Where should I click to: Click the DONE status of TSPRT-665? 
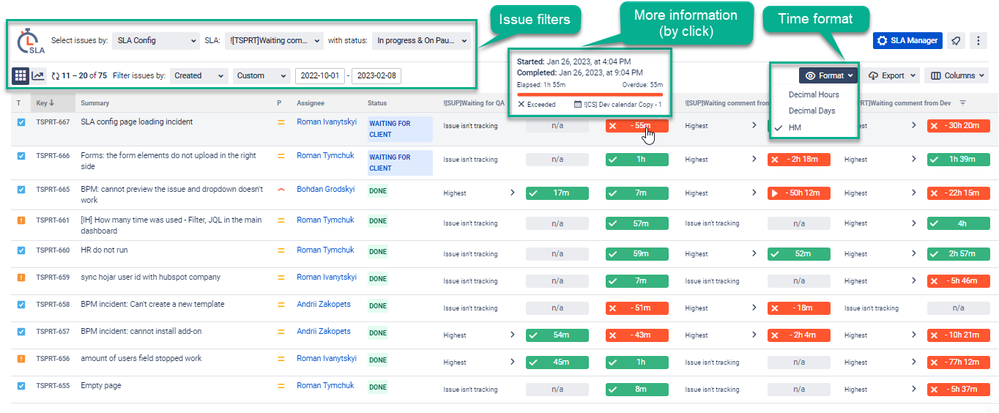pyautogui.click(x=378, y=191)
